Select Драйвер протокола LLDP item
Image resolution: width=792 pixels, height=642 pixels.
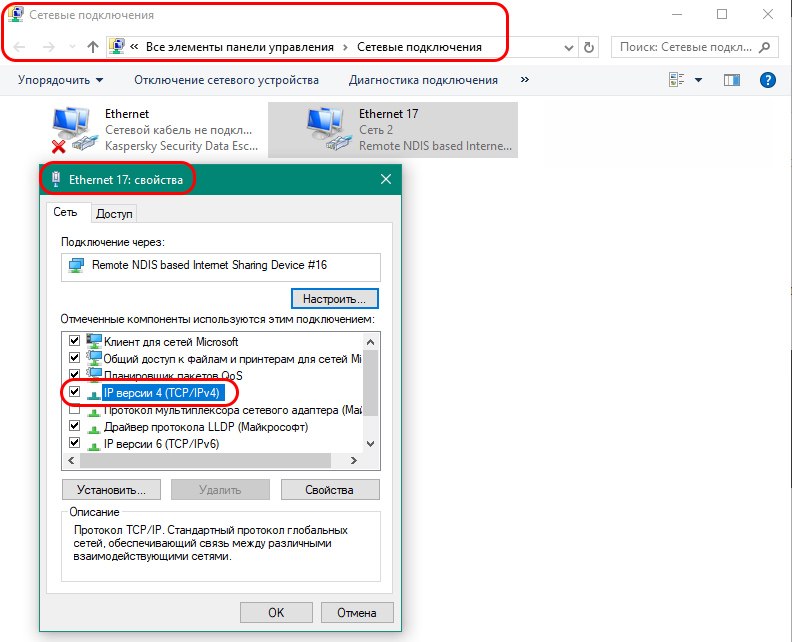click(x=206, y=427)
